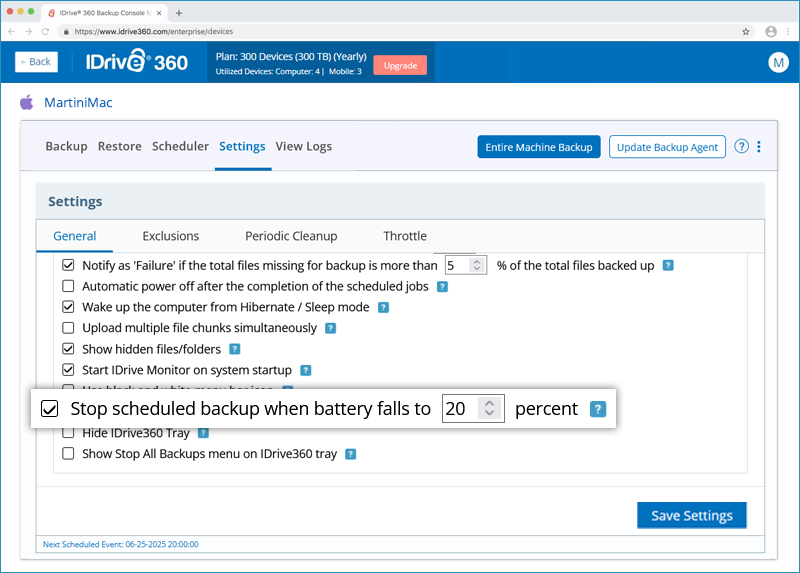Open the Backup tab

click(66, 146)
